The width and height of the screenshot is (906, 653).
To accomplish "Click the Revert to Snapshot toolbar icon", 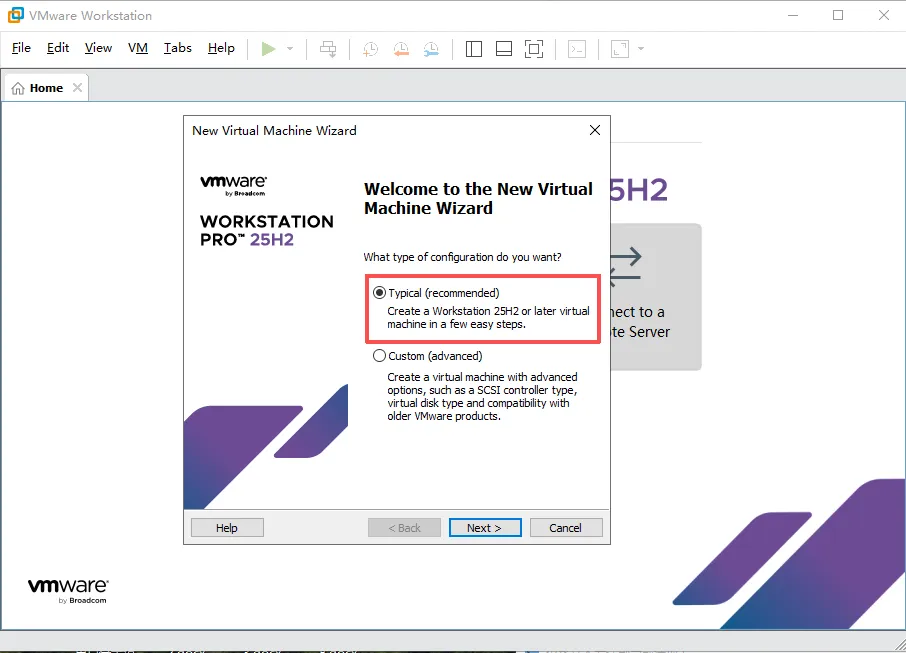I will click(x=401, y=49).
